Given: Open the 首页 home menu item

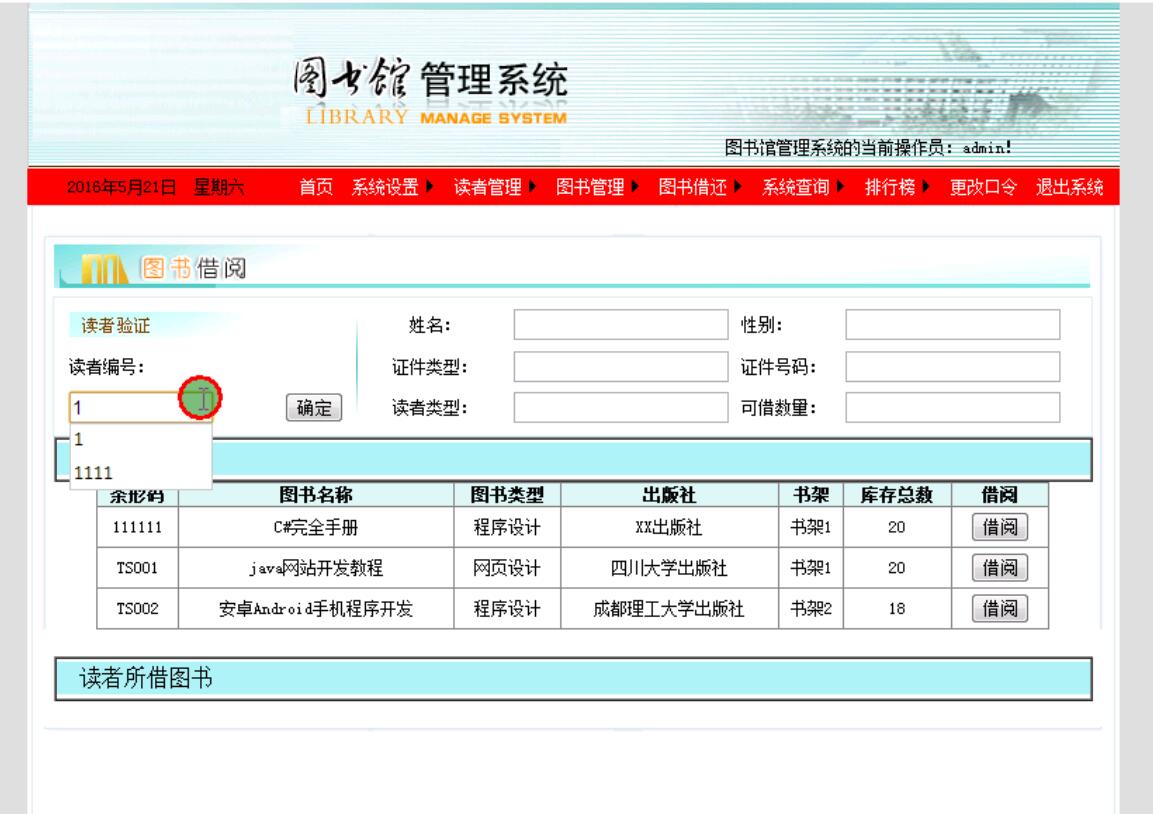Looking at the screenshot, I should click(315, 187).
